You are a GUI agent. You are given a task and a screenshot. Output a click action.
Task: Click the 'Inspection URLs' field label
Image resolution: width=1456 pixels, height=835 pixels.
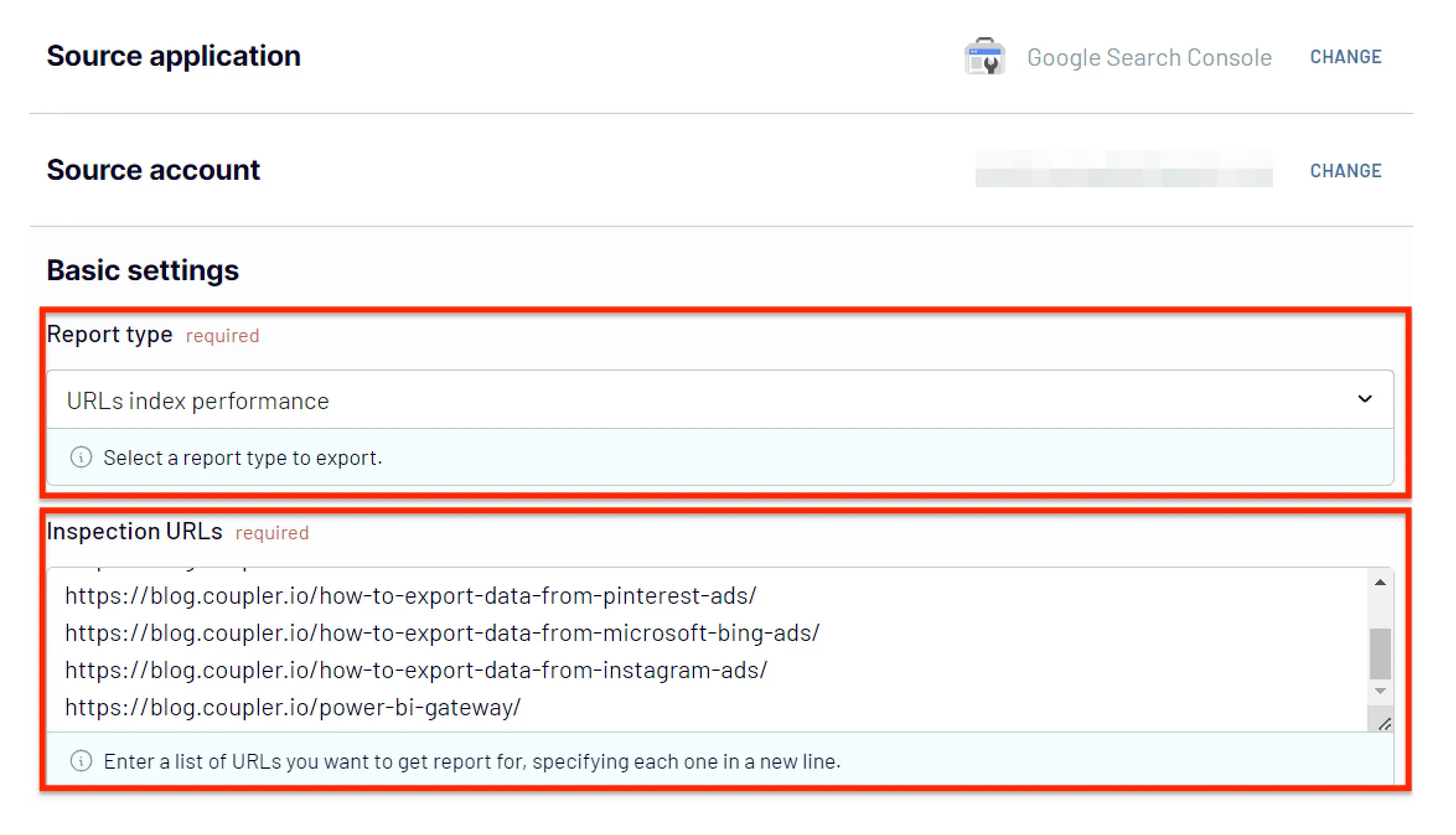click(135, 531)
